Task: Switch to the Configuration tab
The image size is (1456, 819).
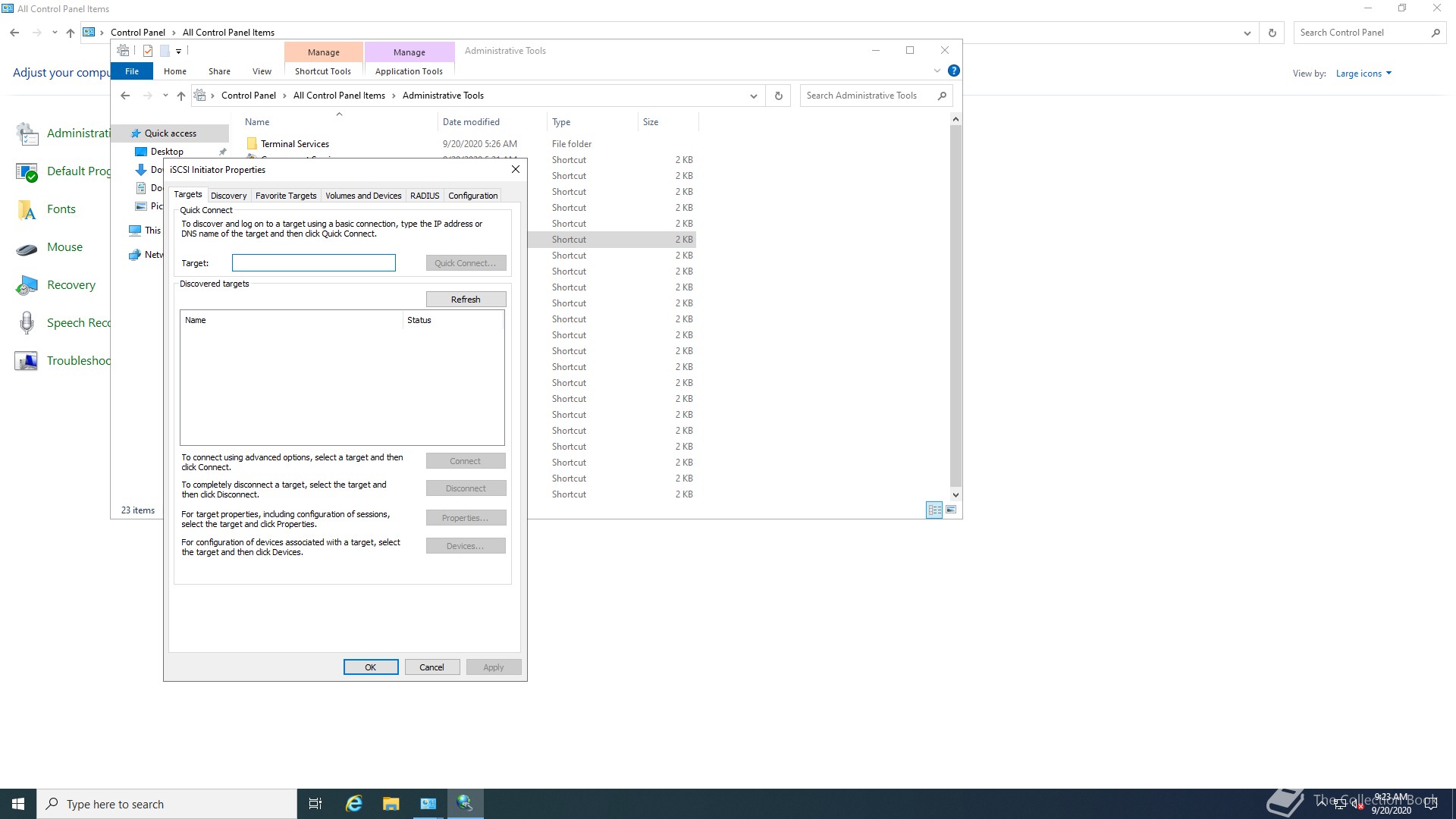Action: pyautogui.click(x=472, y=196)
